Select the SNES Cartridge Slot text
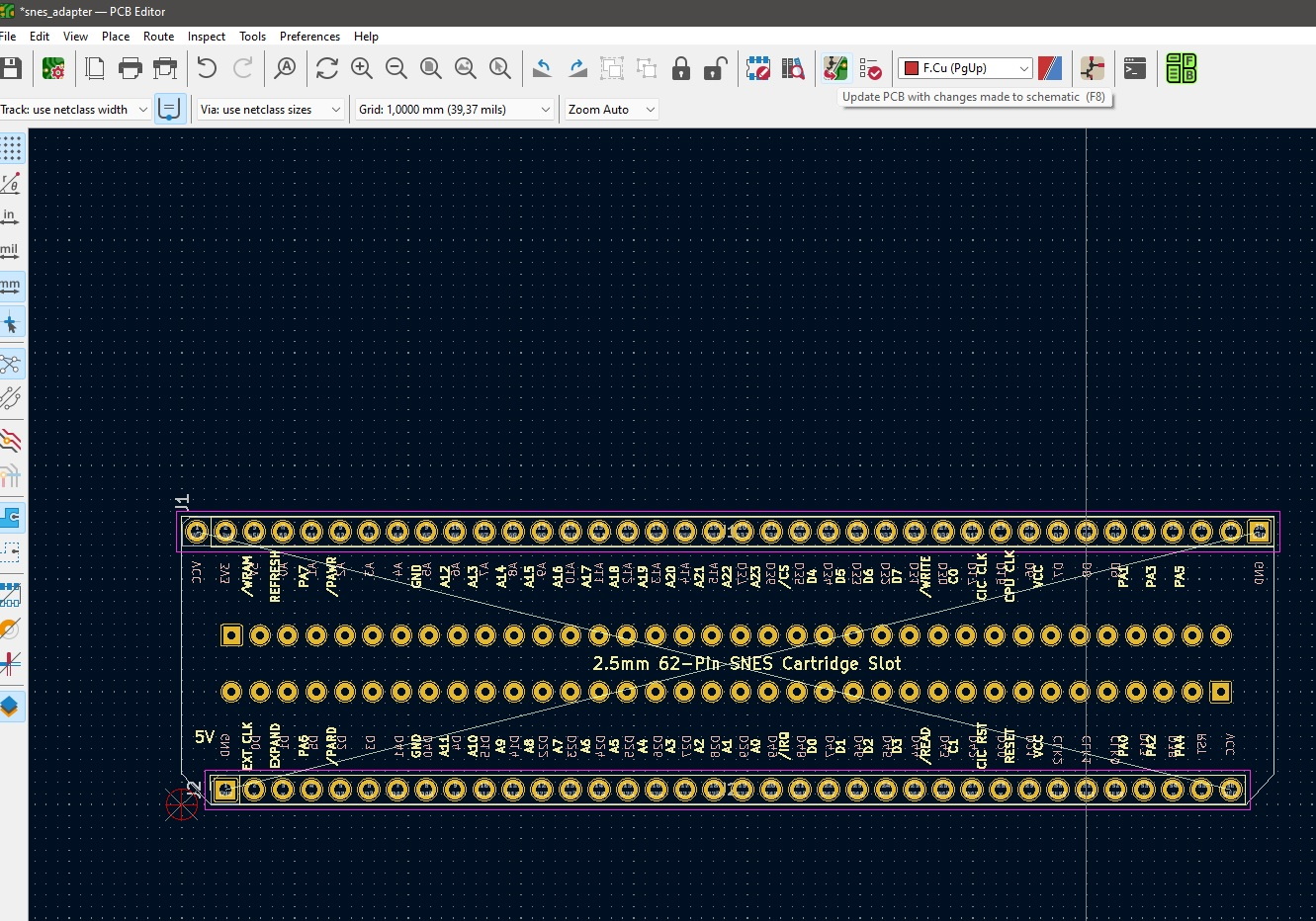The image size is (1316, 921). 746,663
